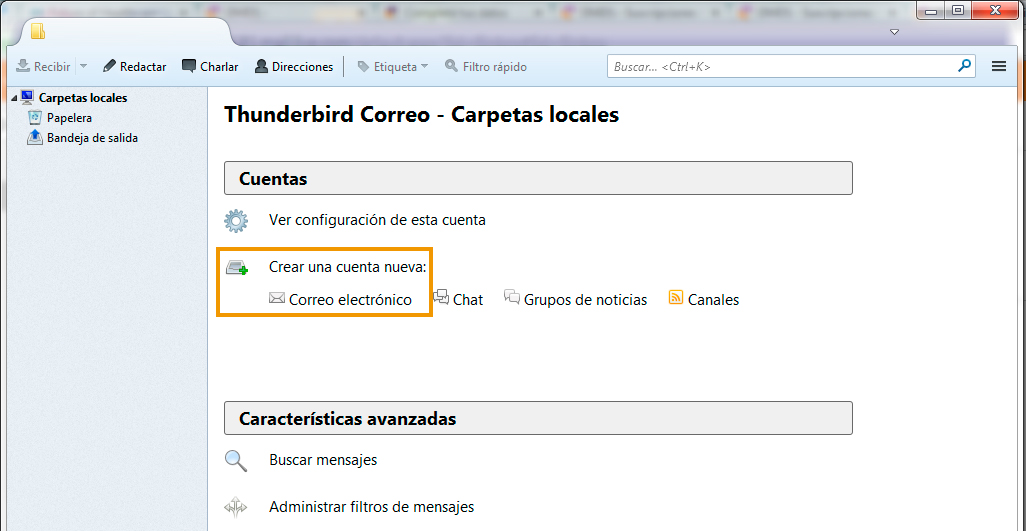Open Charlar chat button
This screenshot has height=531, width=1026.
coord(210,66)
